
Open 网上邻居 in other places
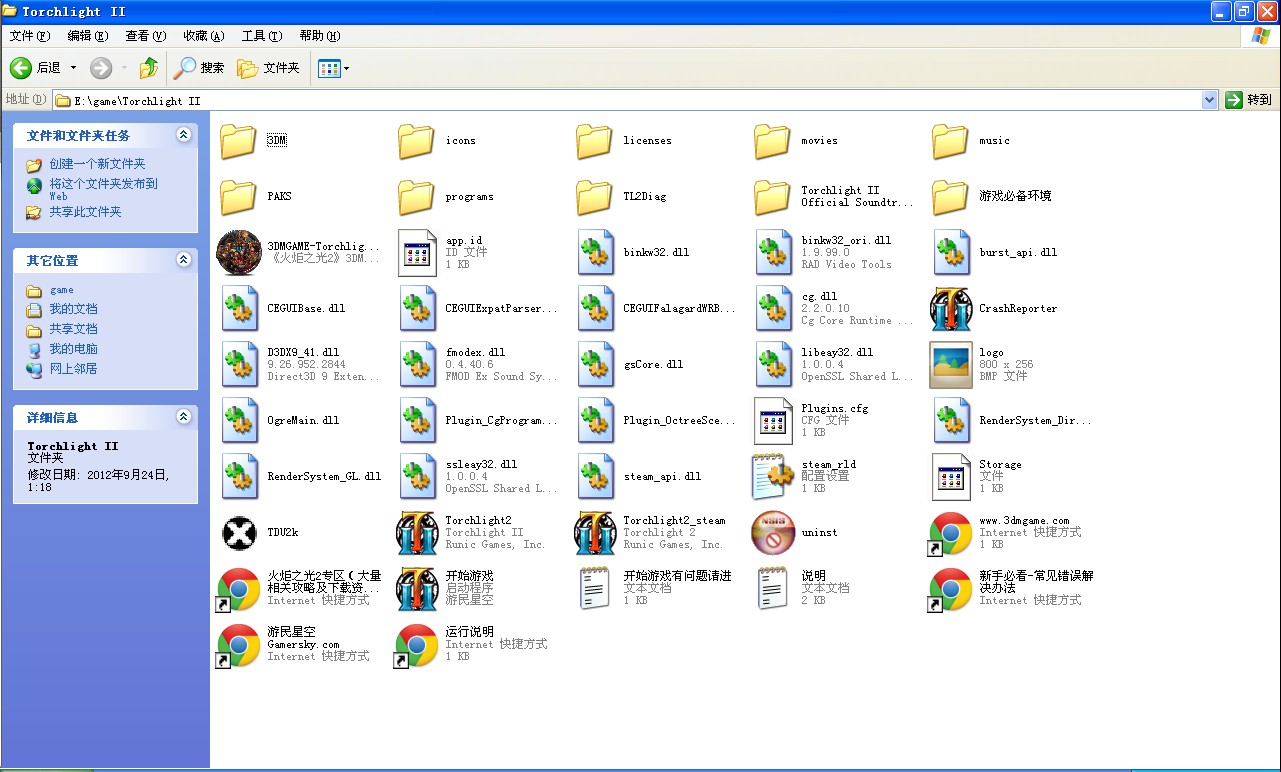(x=73, y=369)
